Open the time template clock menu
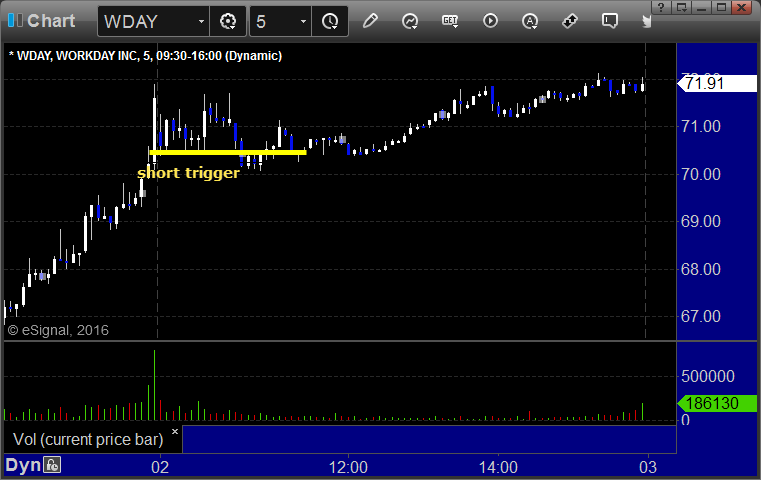 pos(330,21)
